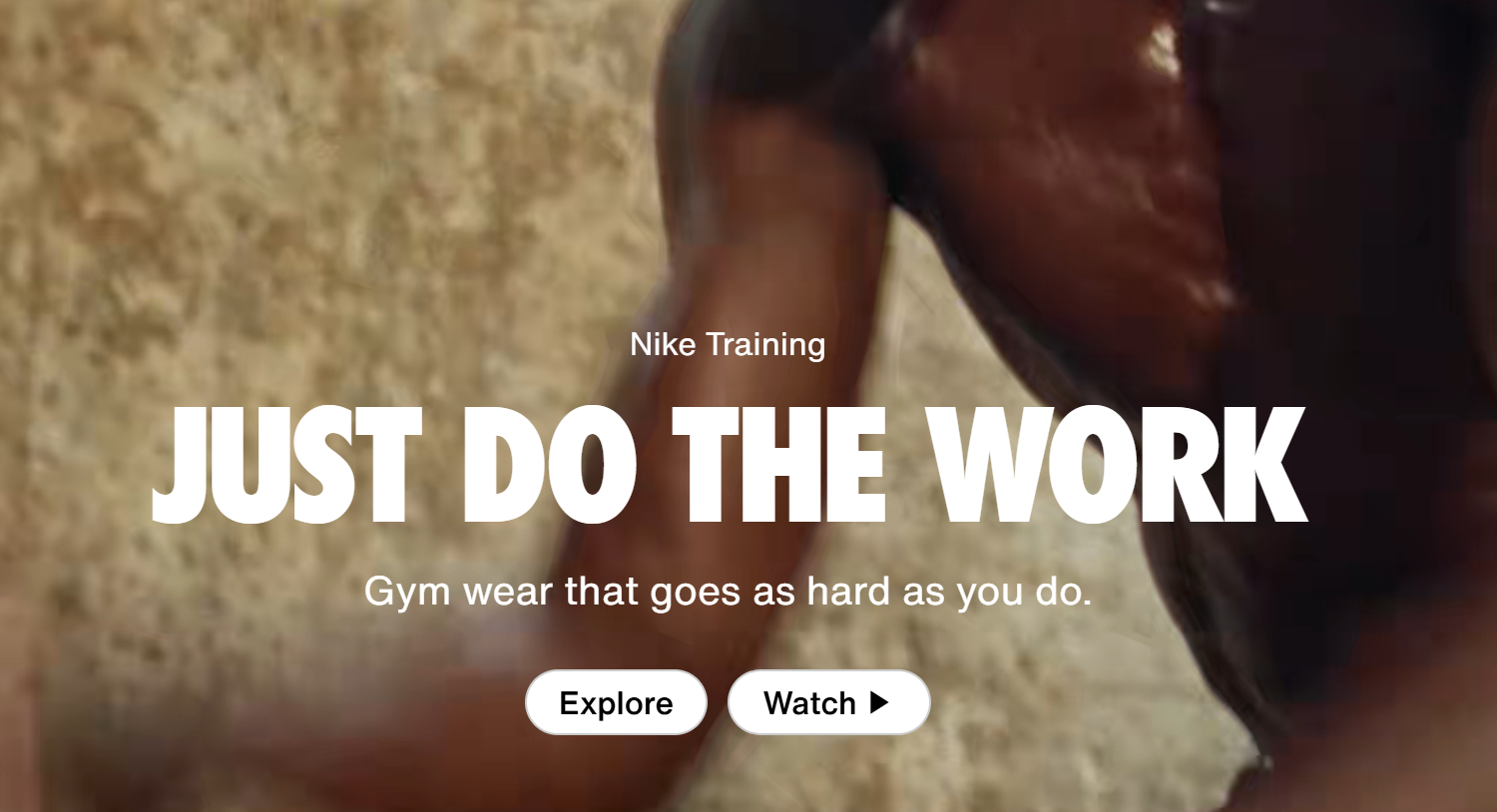The width and height of the screenshot is (1497, 812).
Task: Start the video with the Watch button
Action: tap(829, 702)
